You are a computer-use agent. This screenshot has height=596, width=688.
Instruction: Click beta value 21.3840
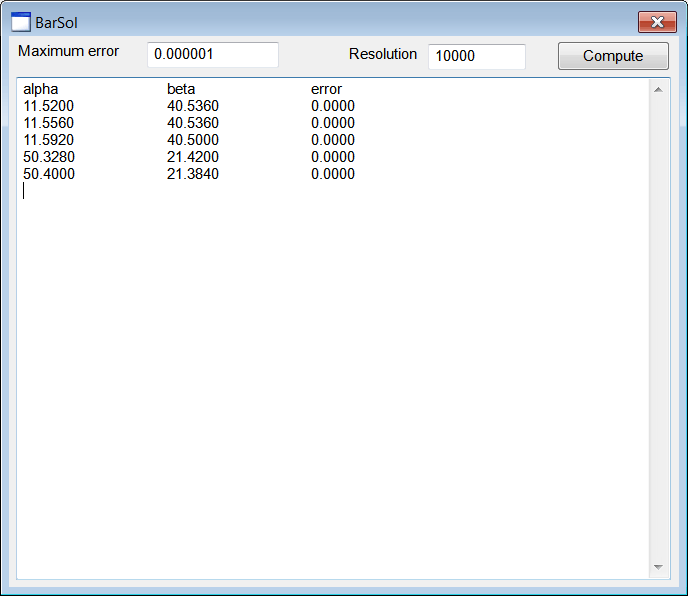click(x=193, y=174)
